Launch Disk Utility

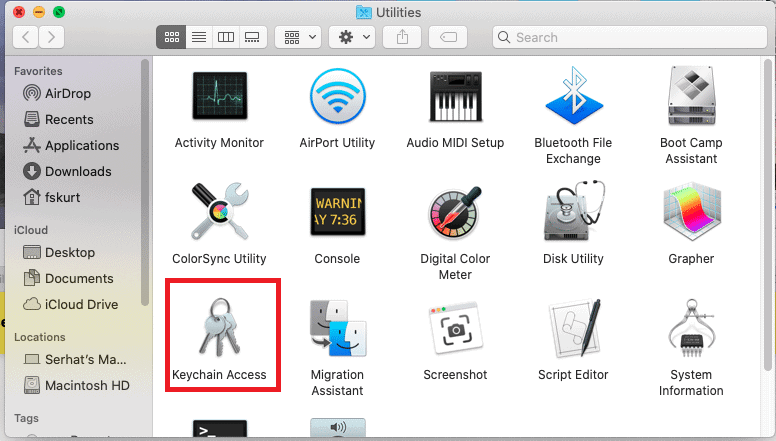click(574, 212)
